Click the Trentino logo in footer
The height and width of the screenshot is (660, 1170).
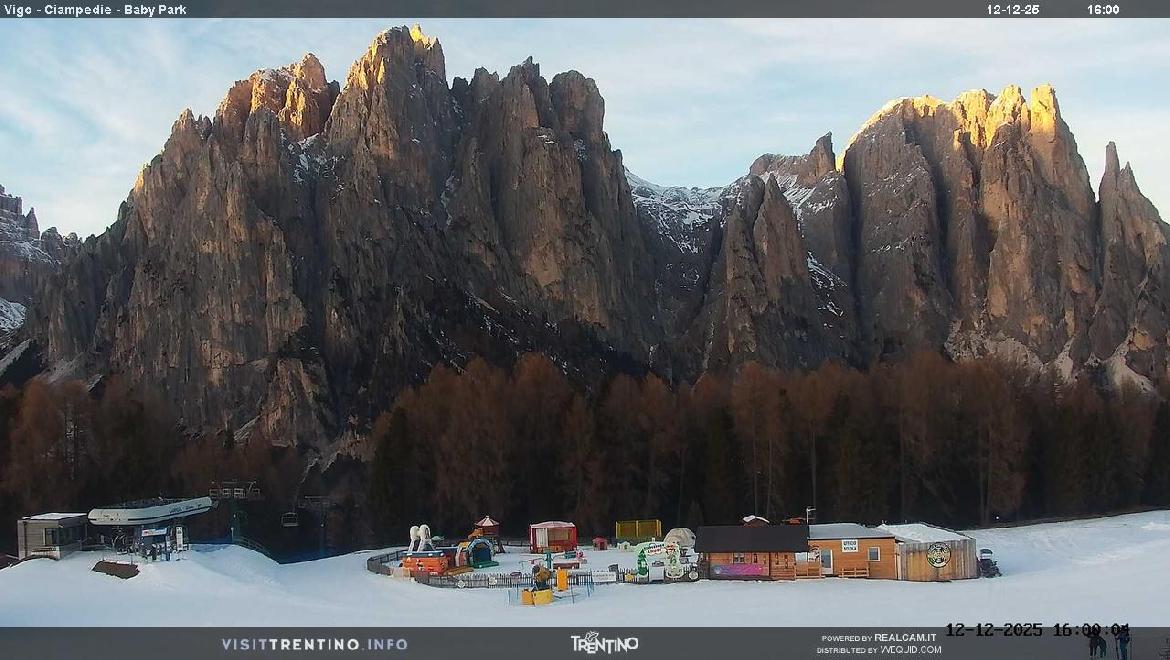click(604, 643)
